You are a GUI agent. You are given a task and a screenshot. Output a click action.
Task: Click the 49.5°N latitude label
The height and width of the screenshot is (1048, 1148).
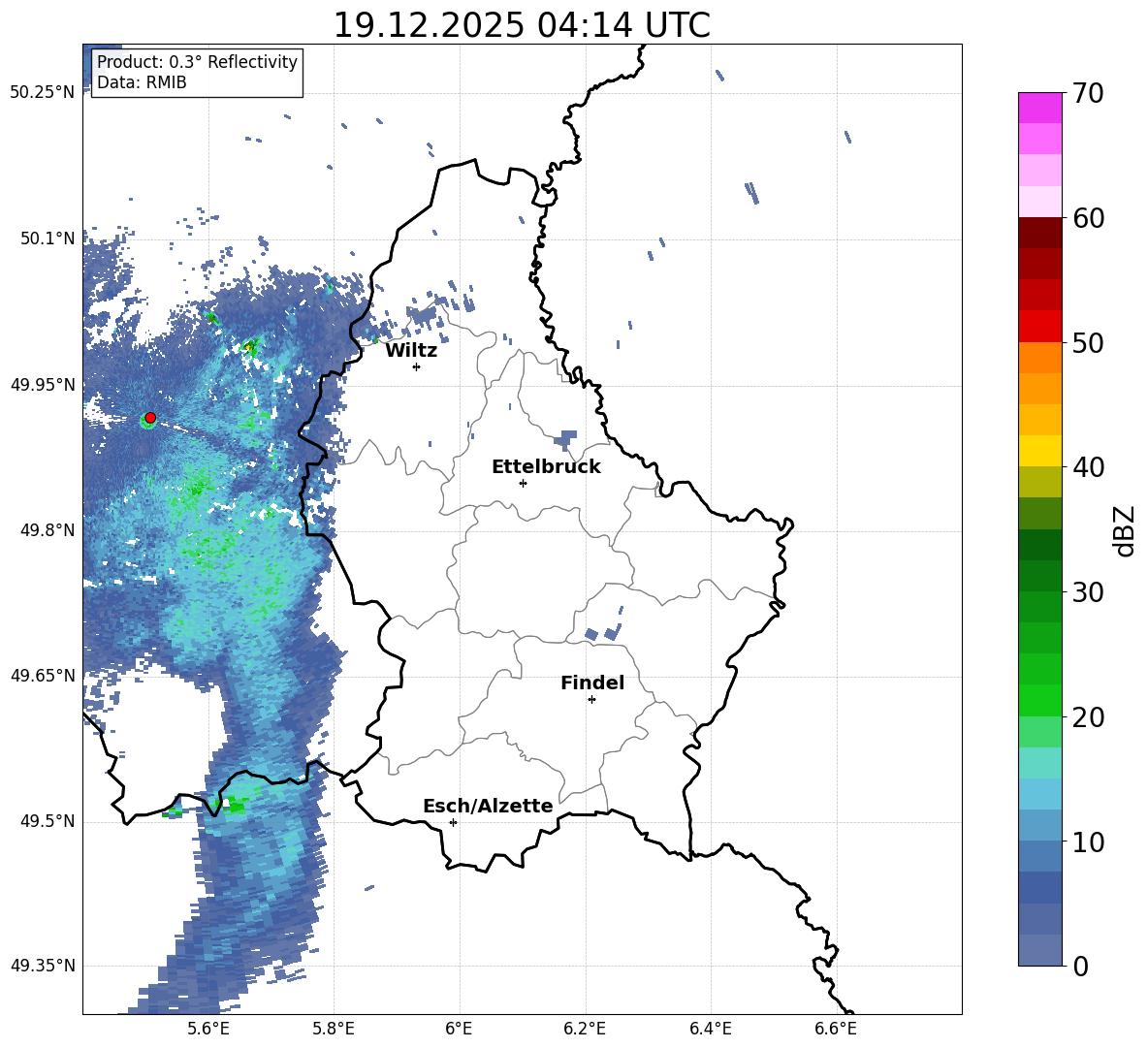(x=47, y=822)
